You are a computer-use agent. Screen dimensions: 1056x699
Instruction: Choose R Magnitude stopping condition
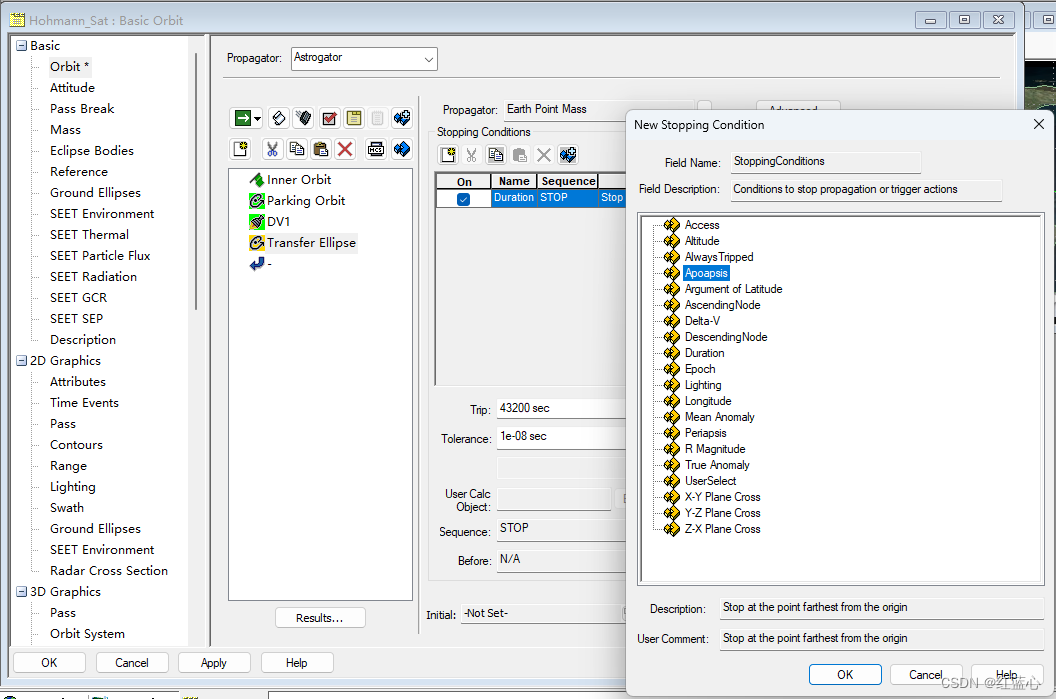pos(715,449)
